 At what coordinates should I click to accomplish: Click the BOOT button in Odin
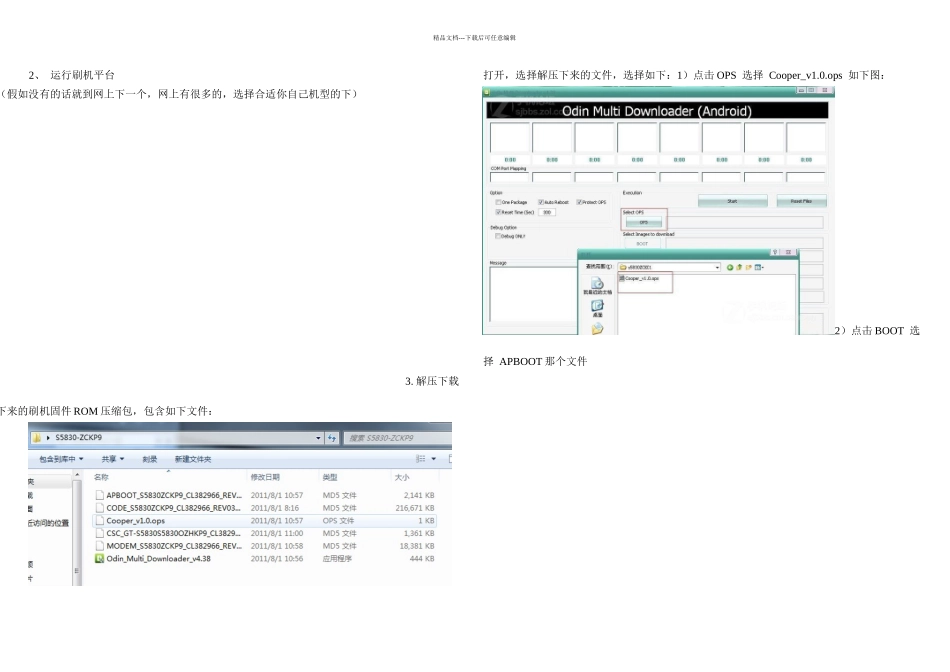(642, 244)
